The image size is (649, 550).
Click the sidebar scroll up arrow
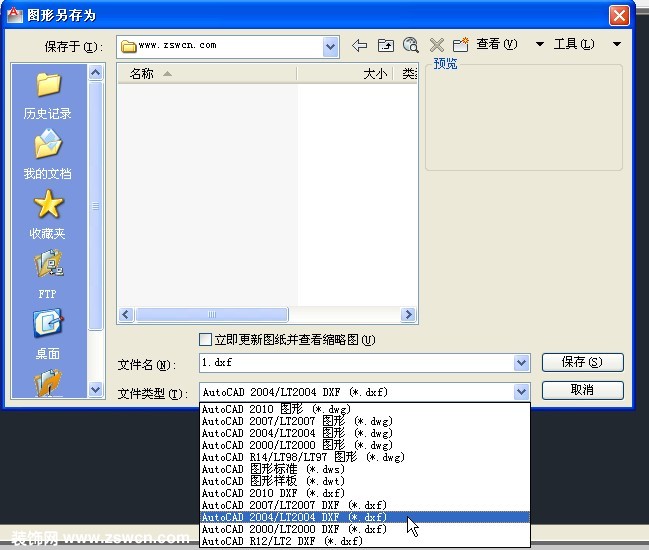point(96,73)
